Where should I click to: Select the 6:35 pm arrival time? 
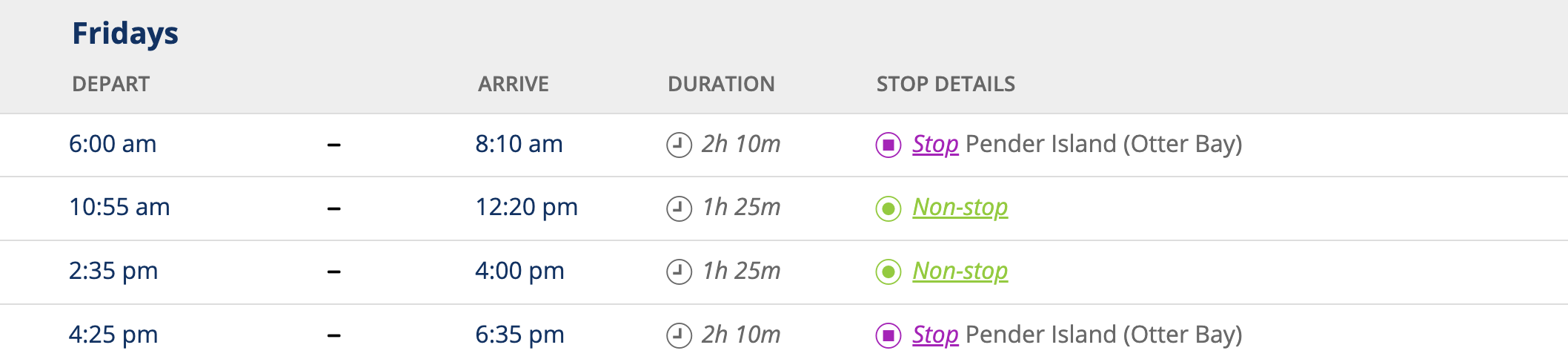[x=519, y=335]
